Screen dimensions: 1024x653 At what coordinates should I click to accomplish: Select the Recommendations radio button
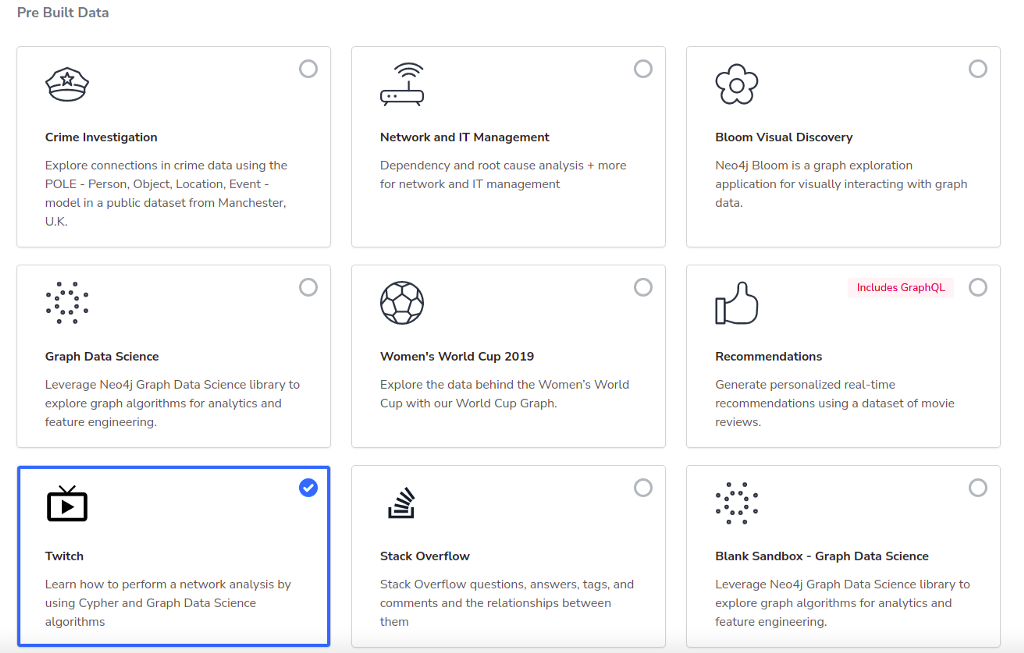[x=978, y=287]
